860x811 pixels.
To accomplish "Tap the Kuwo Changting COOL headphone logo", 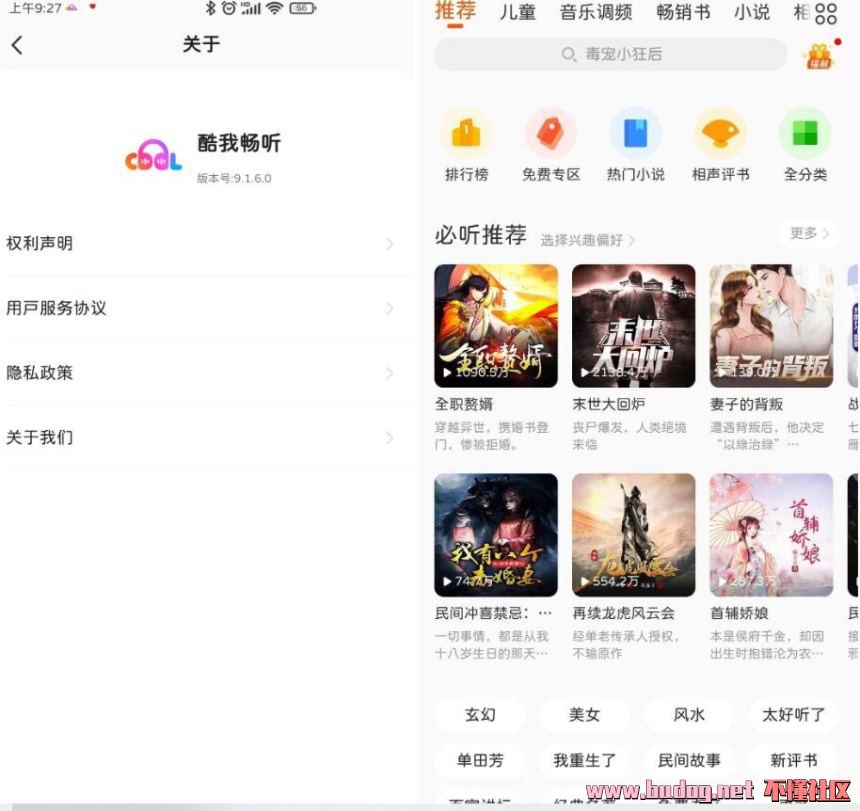I will [154, 156].
